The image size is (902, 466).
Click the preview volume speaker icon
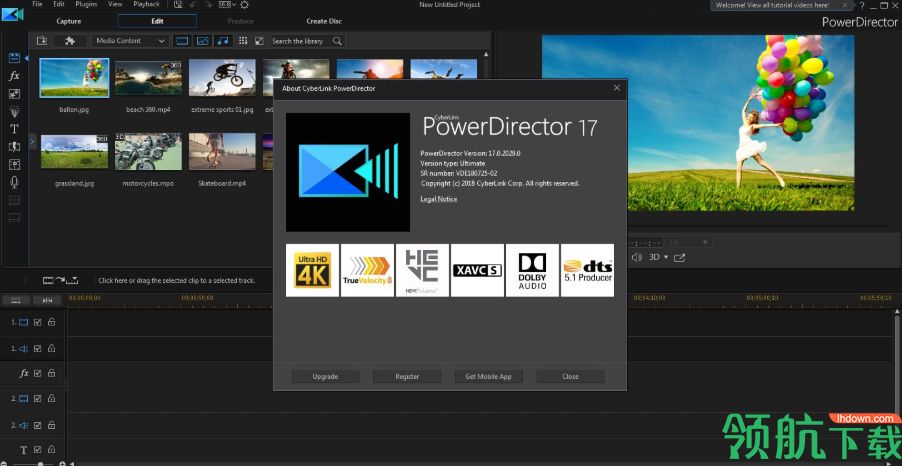pyautogui.click(x=636, y=258)
